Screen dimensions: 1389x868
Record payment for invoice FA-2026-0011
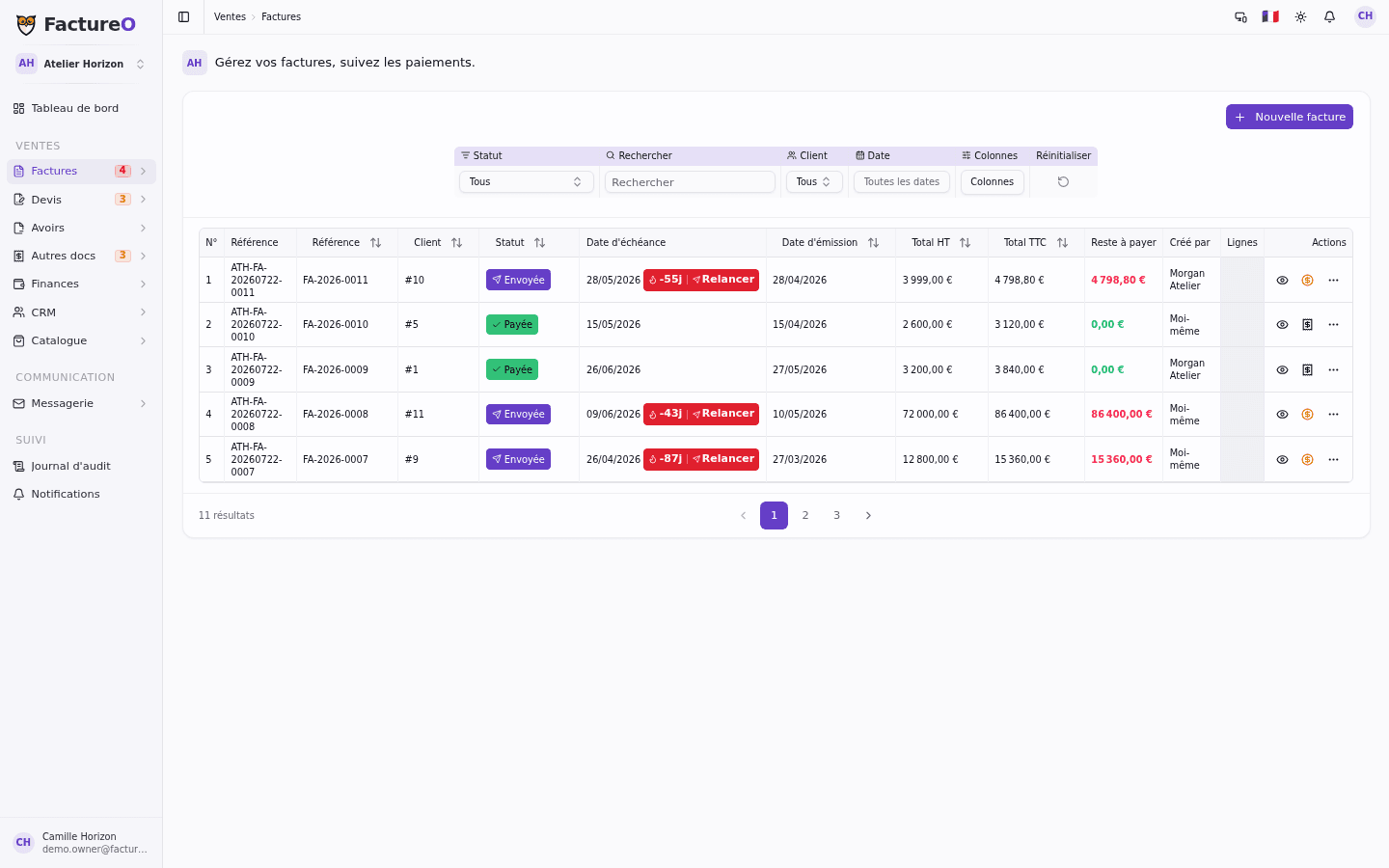(x=1307, y=280)
